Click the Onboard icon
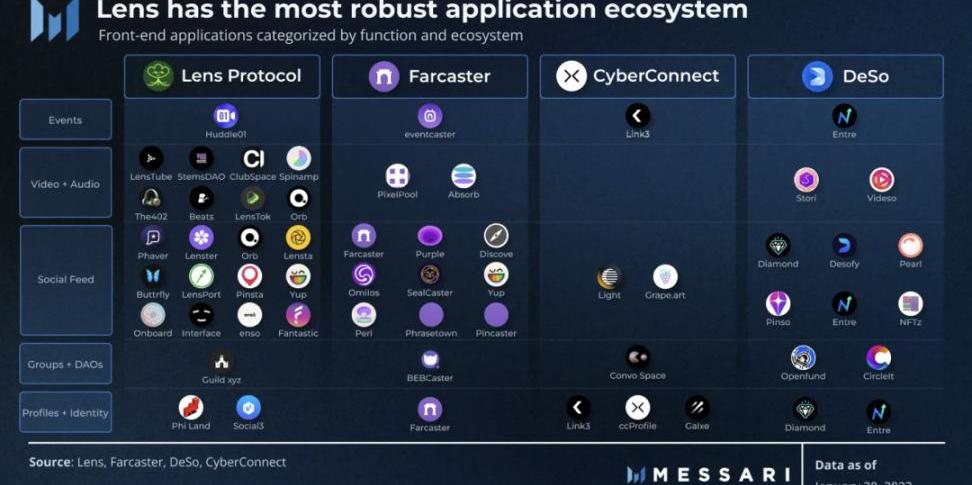972x485 pixels. (152, 315)
